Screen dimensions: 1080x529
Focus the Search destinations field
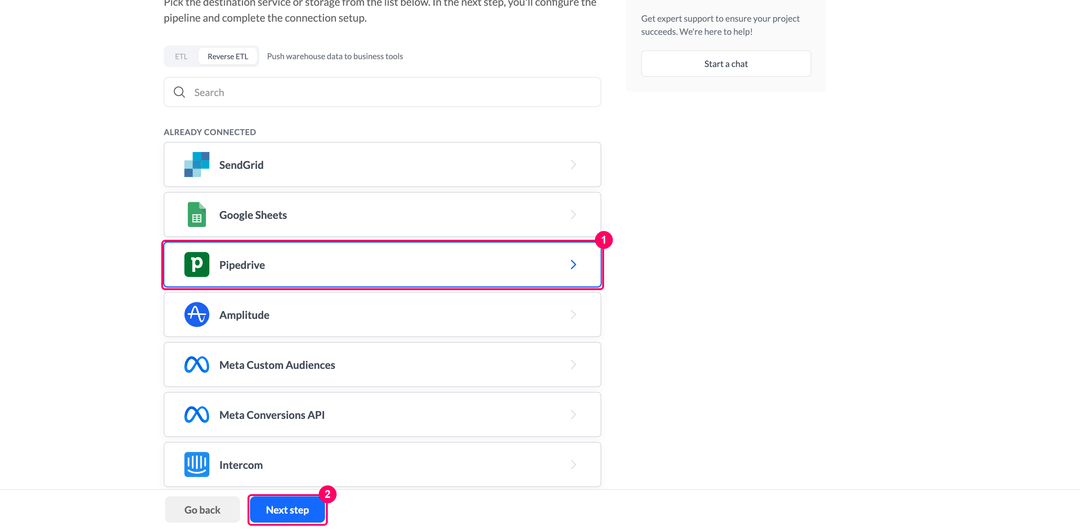click(x=382, y=92)
